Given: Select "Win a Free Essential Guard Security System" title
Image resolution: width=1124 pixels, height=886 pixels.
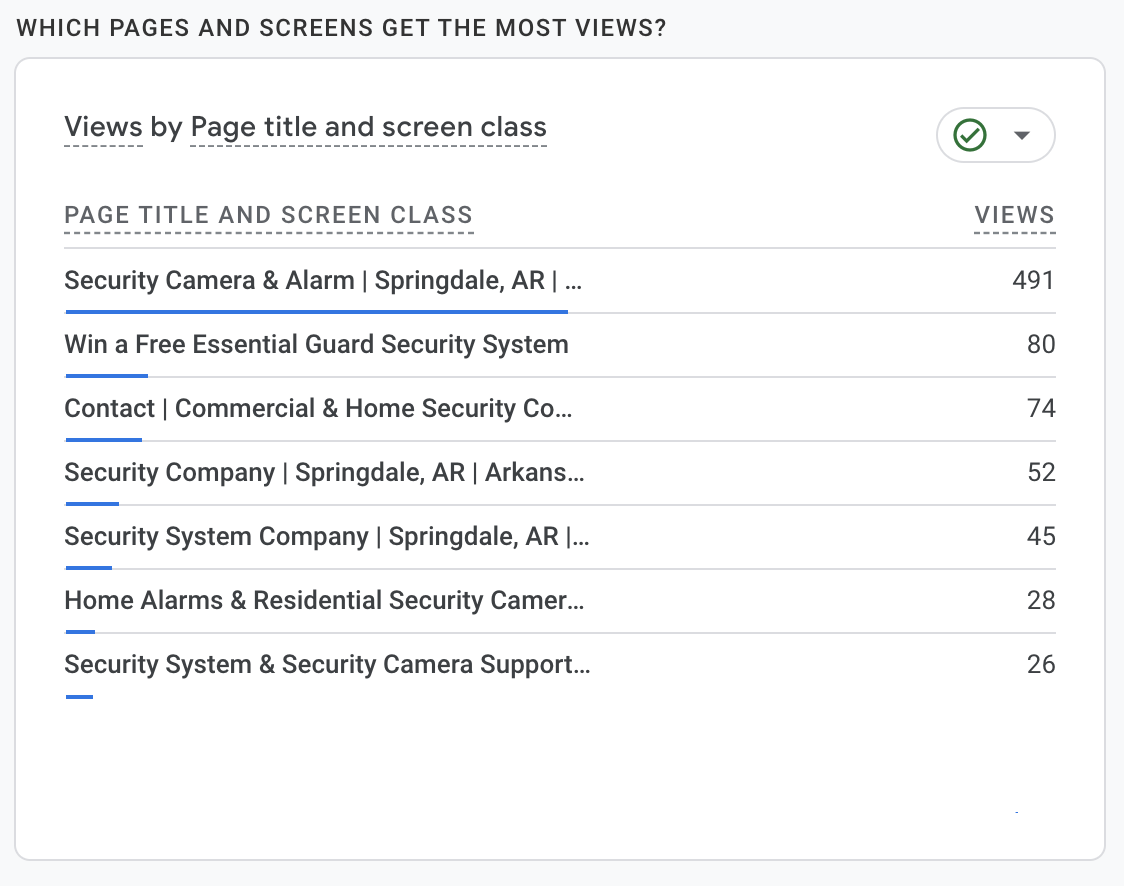Looking at the screenshot, I should 316,344.
